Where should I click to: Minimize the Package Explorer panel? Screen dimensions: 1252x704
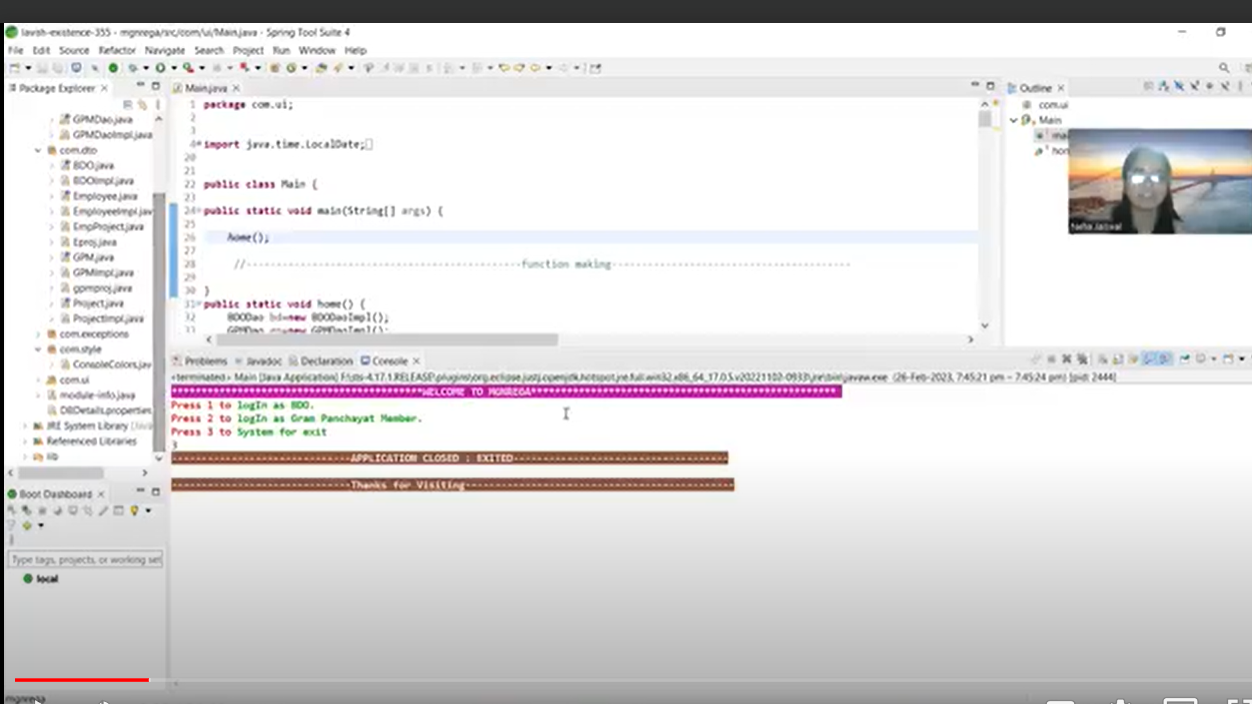pyautogui.click(x=141, y=87)
